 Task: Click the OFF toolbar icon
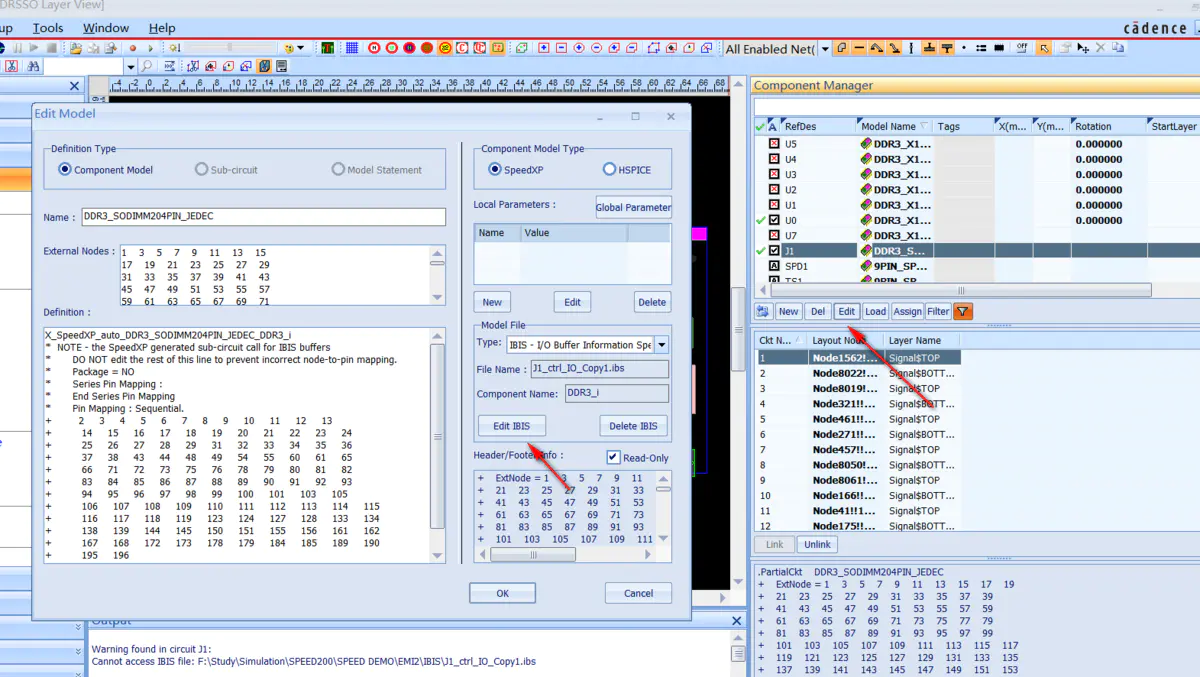click(1022, 48)
